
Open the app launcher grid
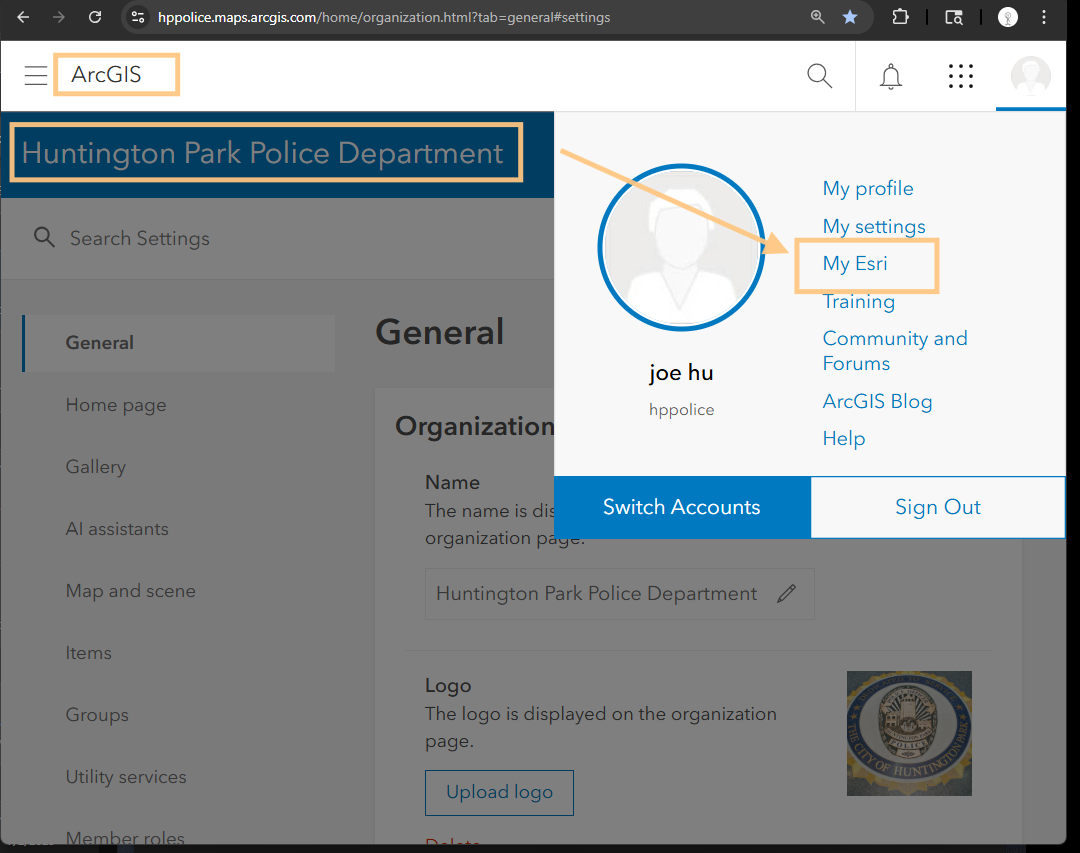(960, 76)
